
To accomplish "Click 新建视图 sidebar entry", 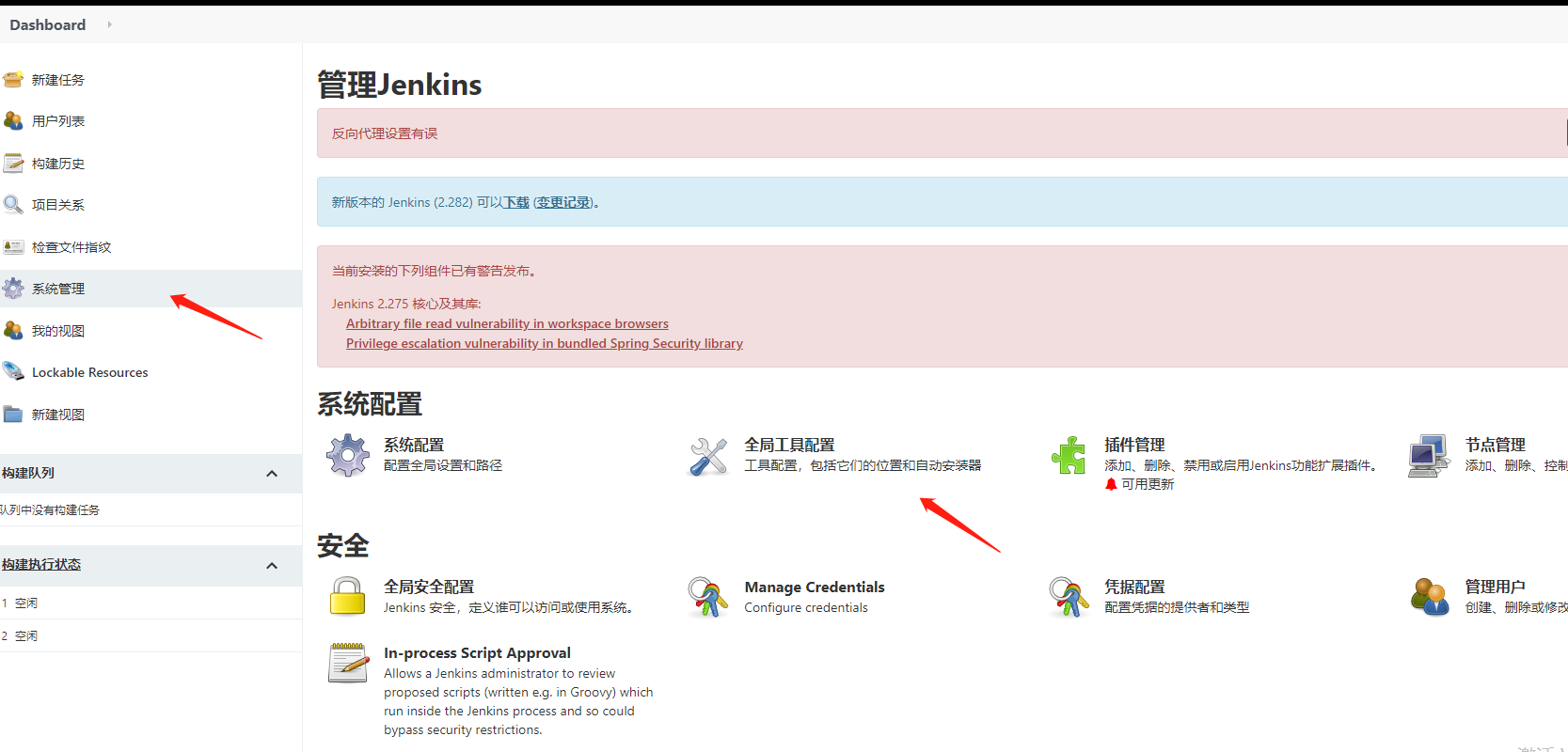I will [x=58, y=415].
